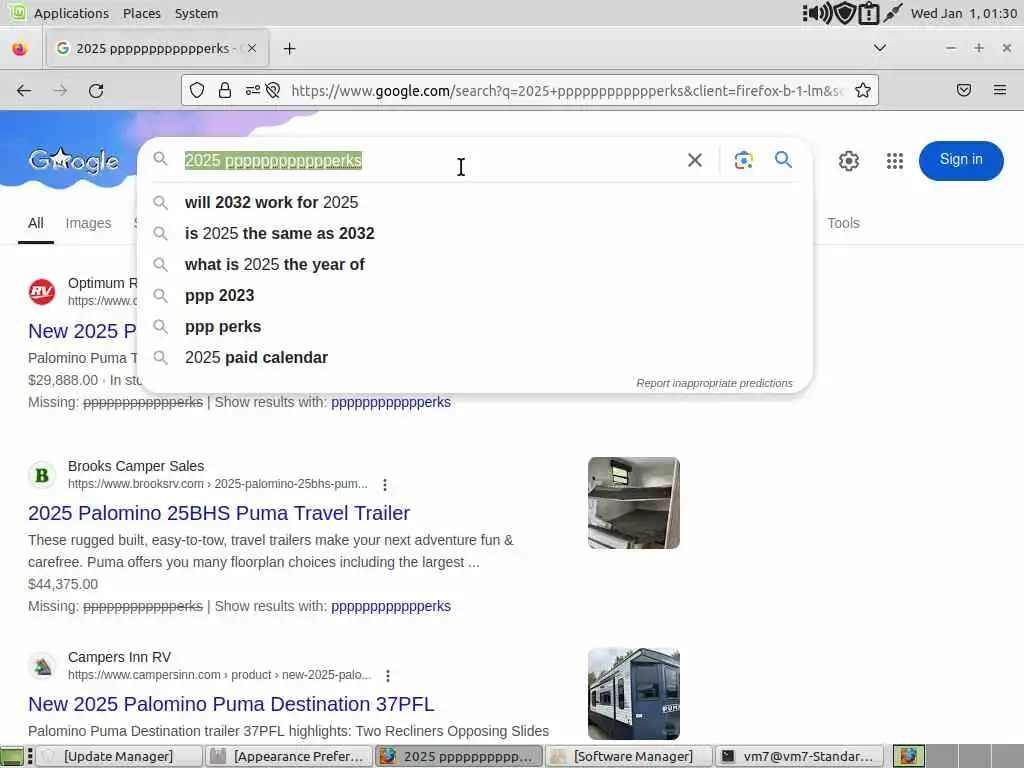Focus the Google search text field
The width and height of the screenshot is (1024, 768).
click(x=431, y=161)
